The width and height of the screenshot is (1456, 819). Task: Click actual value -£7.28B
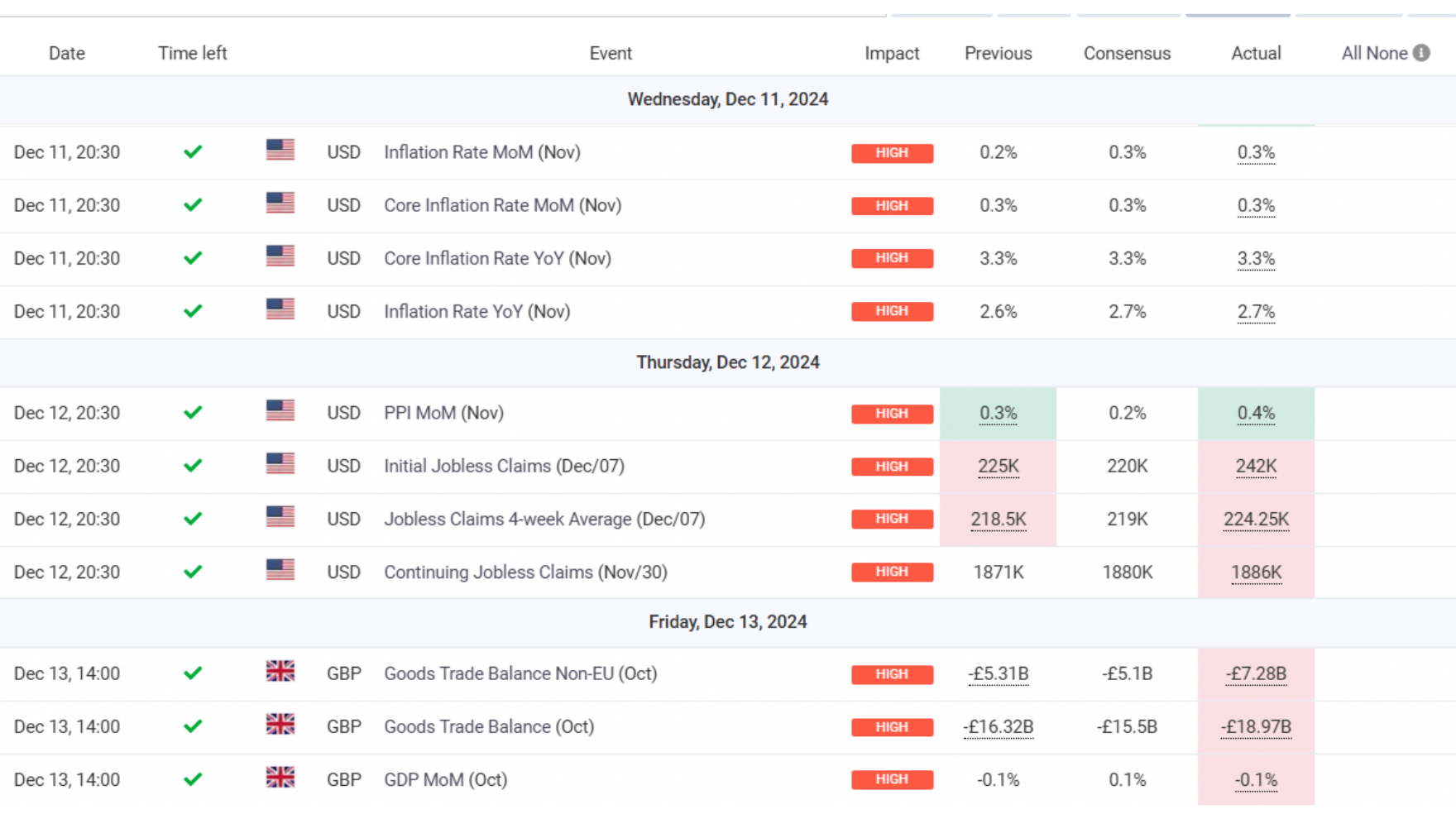click(x=1256, y=673)
